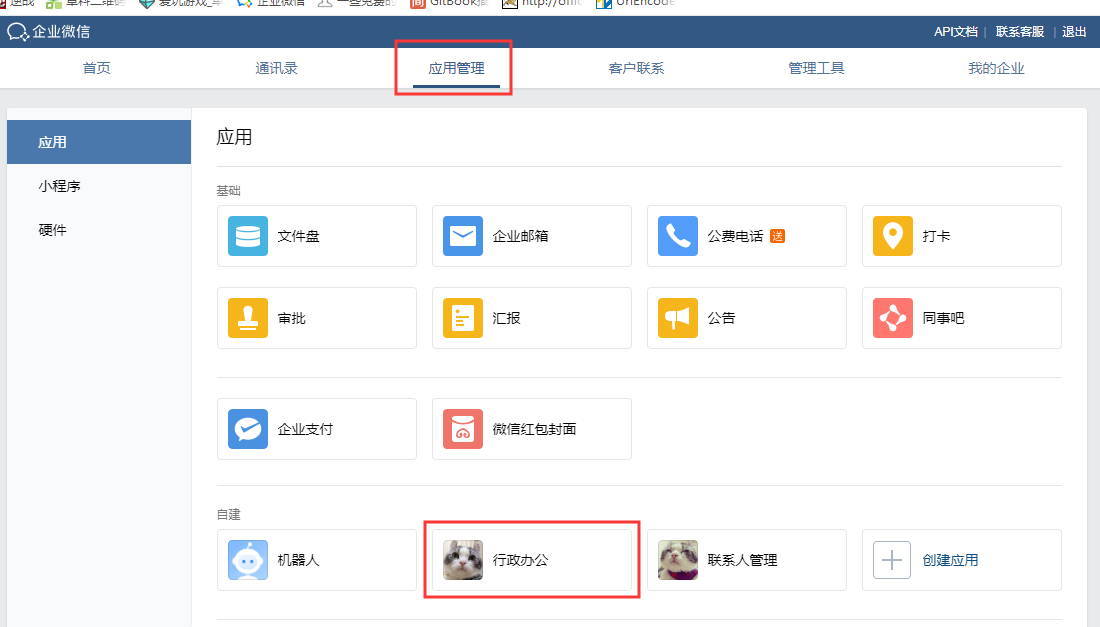Screen dimensions: 1100x627
Task: Click the 退出 logout link
Action: pyautogui.click(x=1074, y=32)
